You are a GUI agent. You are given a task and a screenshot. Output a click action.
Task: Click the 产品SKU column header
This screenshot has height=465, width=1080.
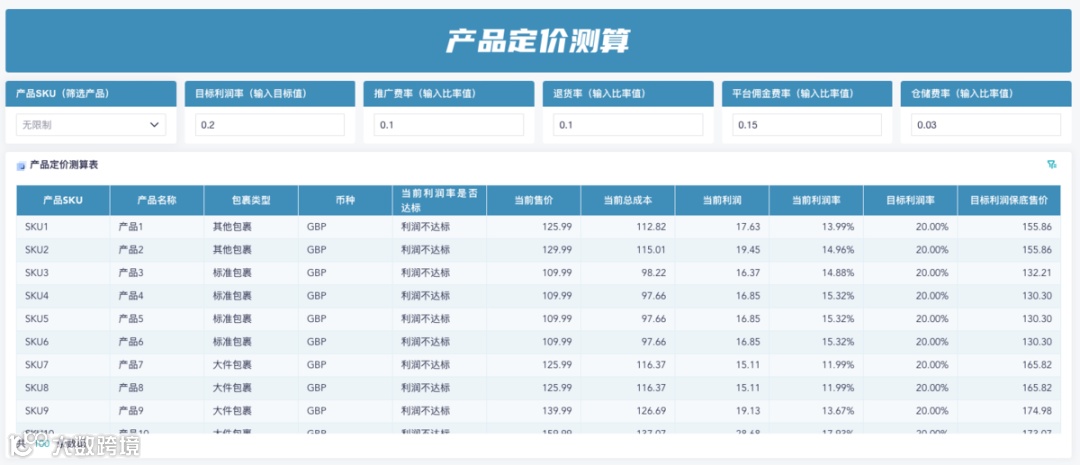63,200
